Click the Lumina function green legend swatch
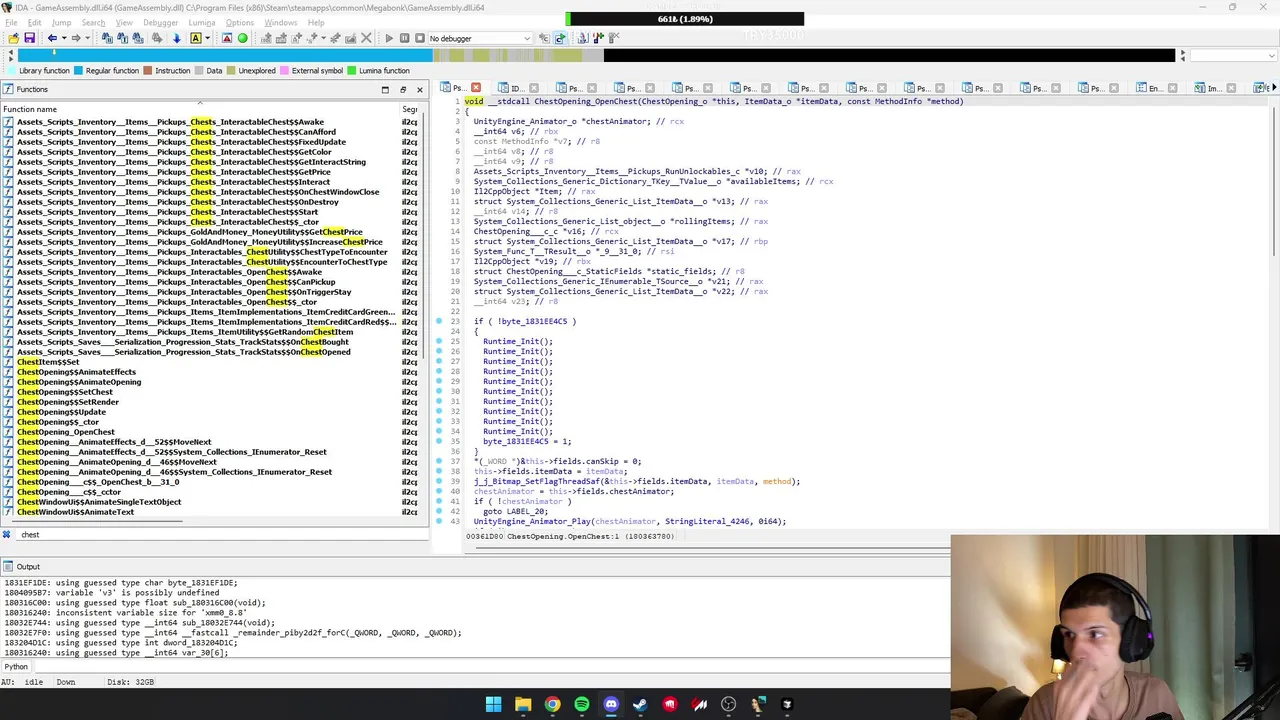 [352, 71]
